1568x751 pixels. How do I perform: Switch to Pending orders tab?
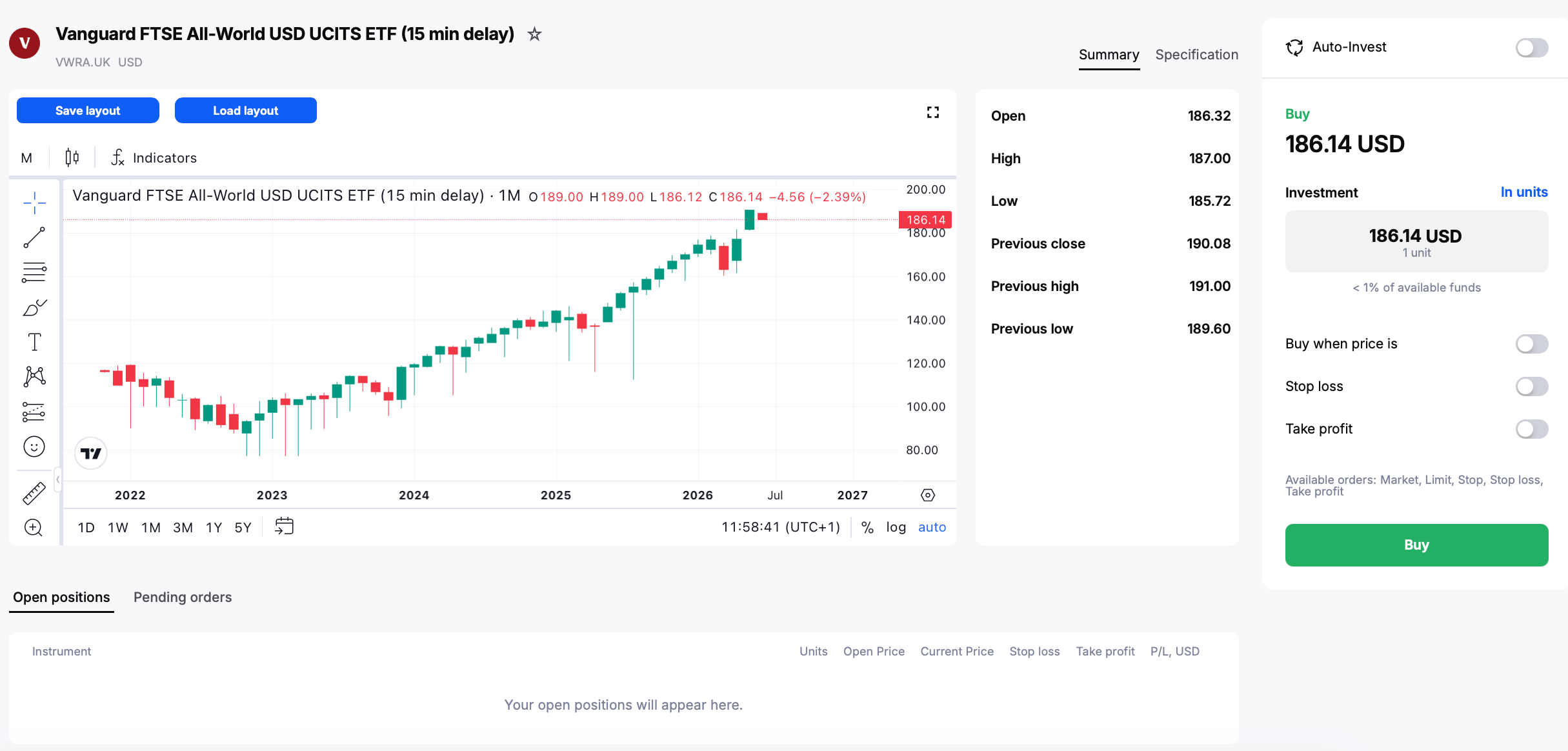(183, 597)
